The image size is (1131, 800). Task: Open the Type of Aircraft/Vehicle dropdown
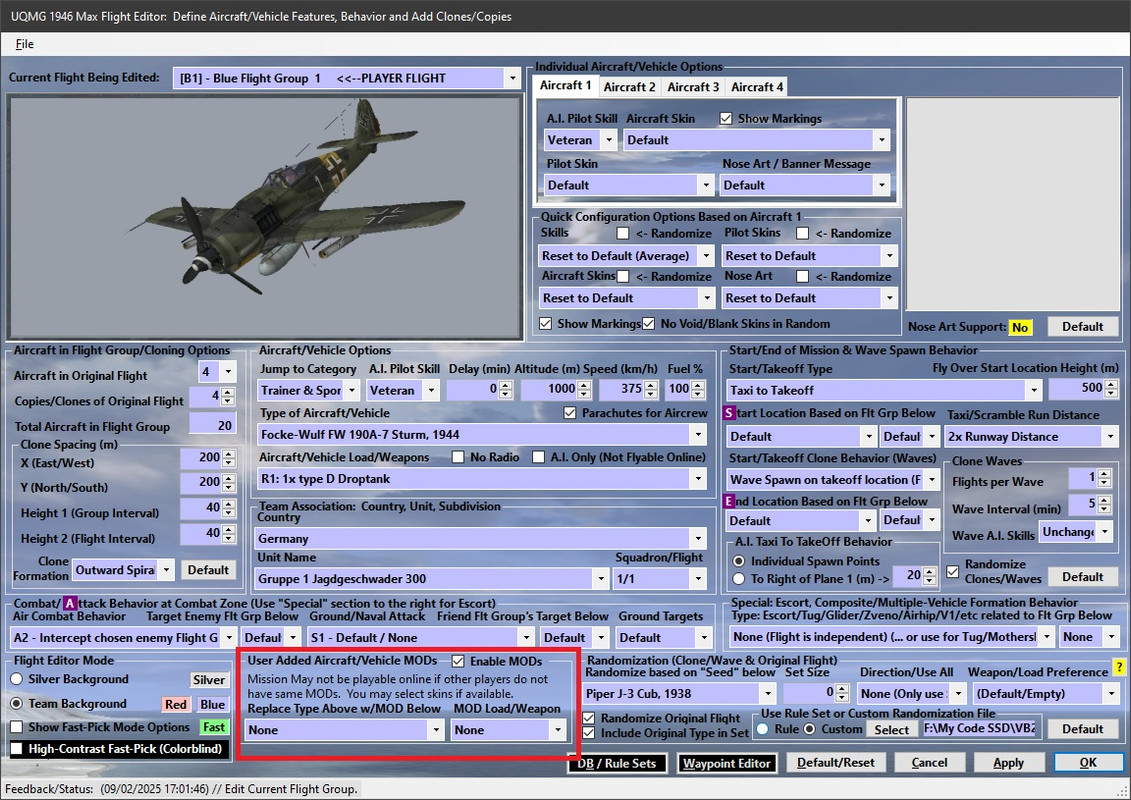point(482,434)
